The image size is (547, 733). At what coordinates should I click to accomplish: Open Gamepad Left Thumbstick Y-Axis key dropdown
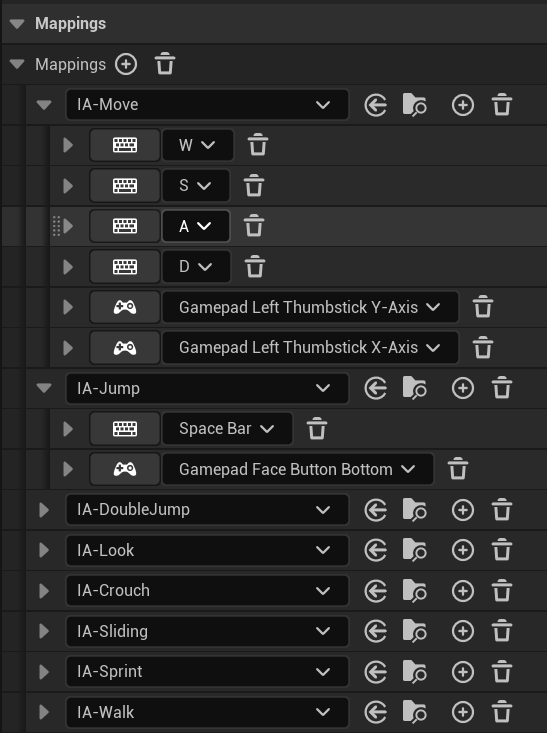tap(310, 307)
